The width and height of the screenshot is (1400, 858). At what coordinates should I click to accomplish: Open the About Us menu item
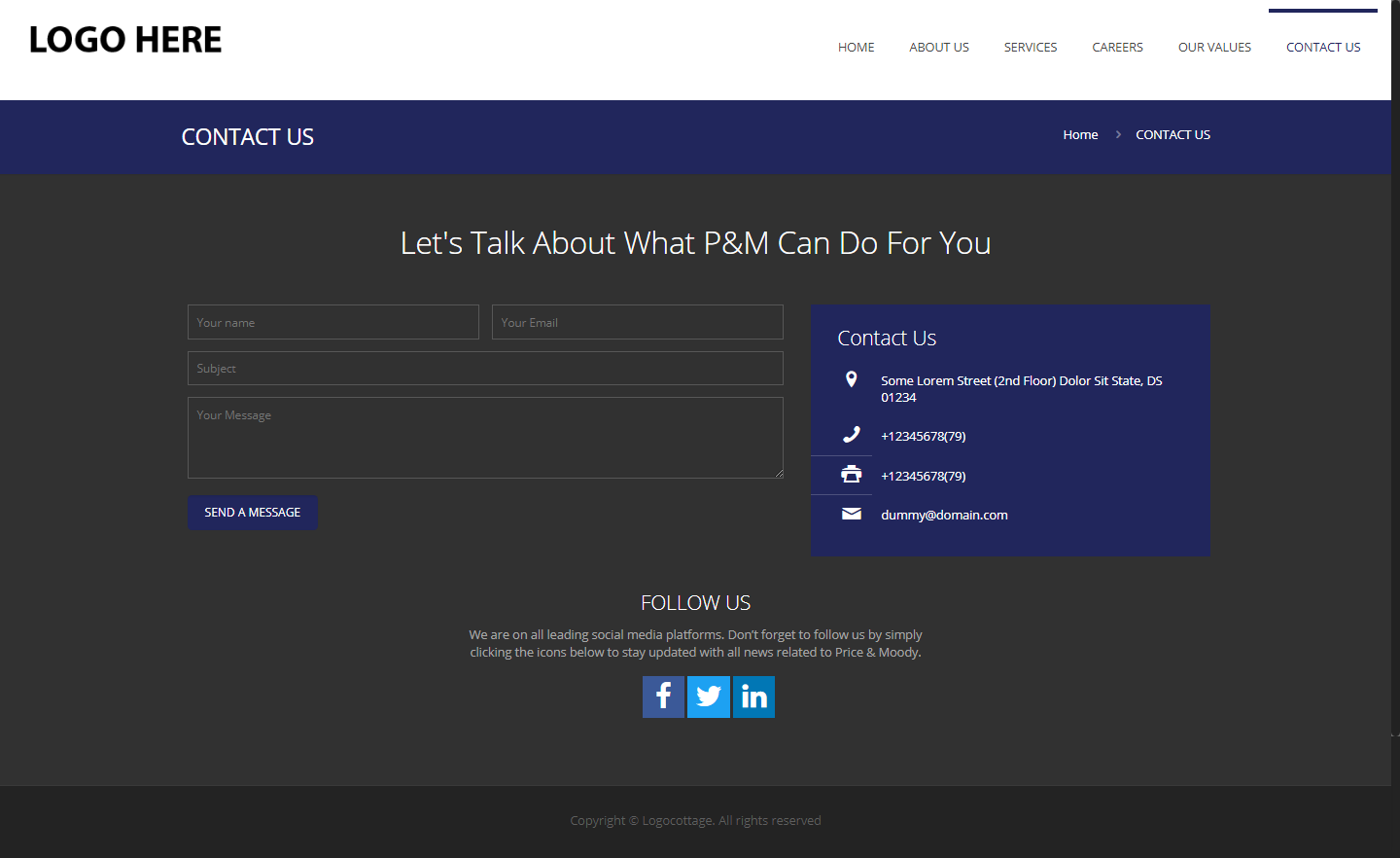939,47
